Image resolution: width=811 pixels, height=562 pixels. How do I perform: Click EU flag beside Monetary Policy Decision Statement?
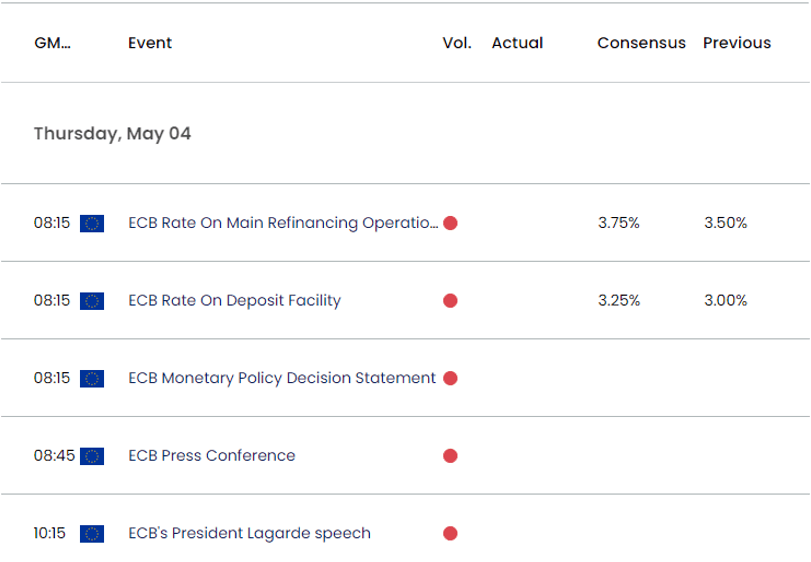[x=93, y=378]
